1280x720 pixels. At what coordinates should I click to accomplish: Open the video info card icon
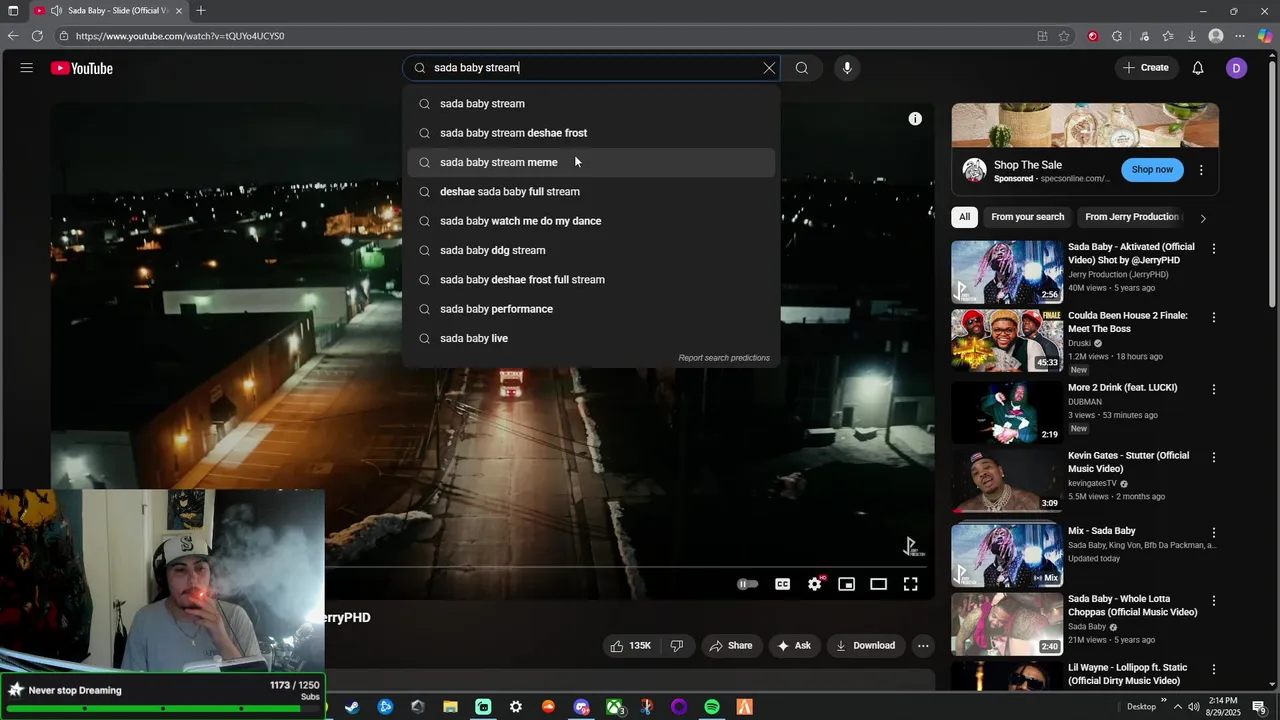[915, 119]
